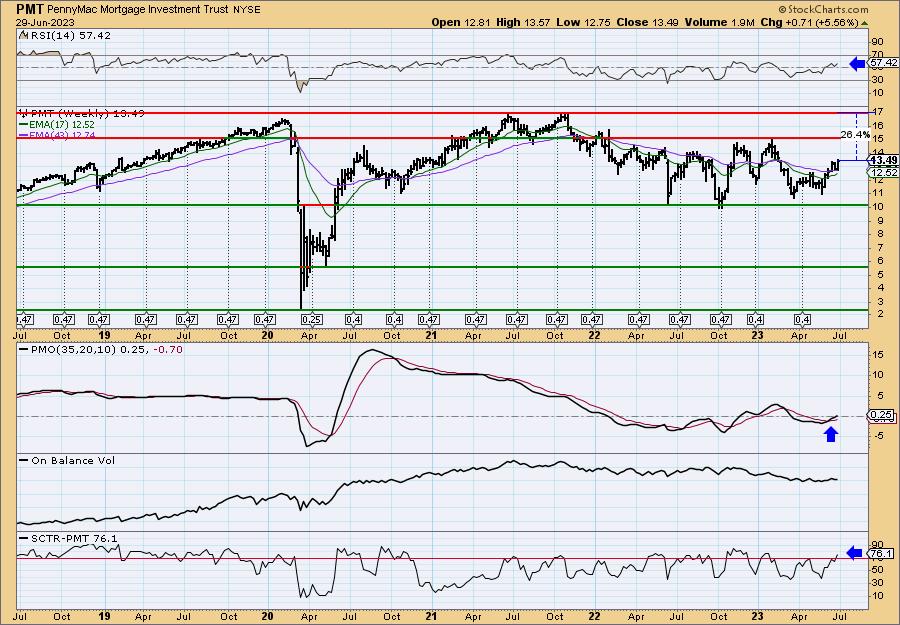Click the 0.25 dividend marker near Apr 2020
This screenshot has height=625, width=900.
[x=311, y=319]
